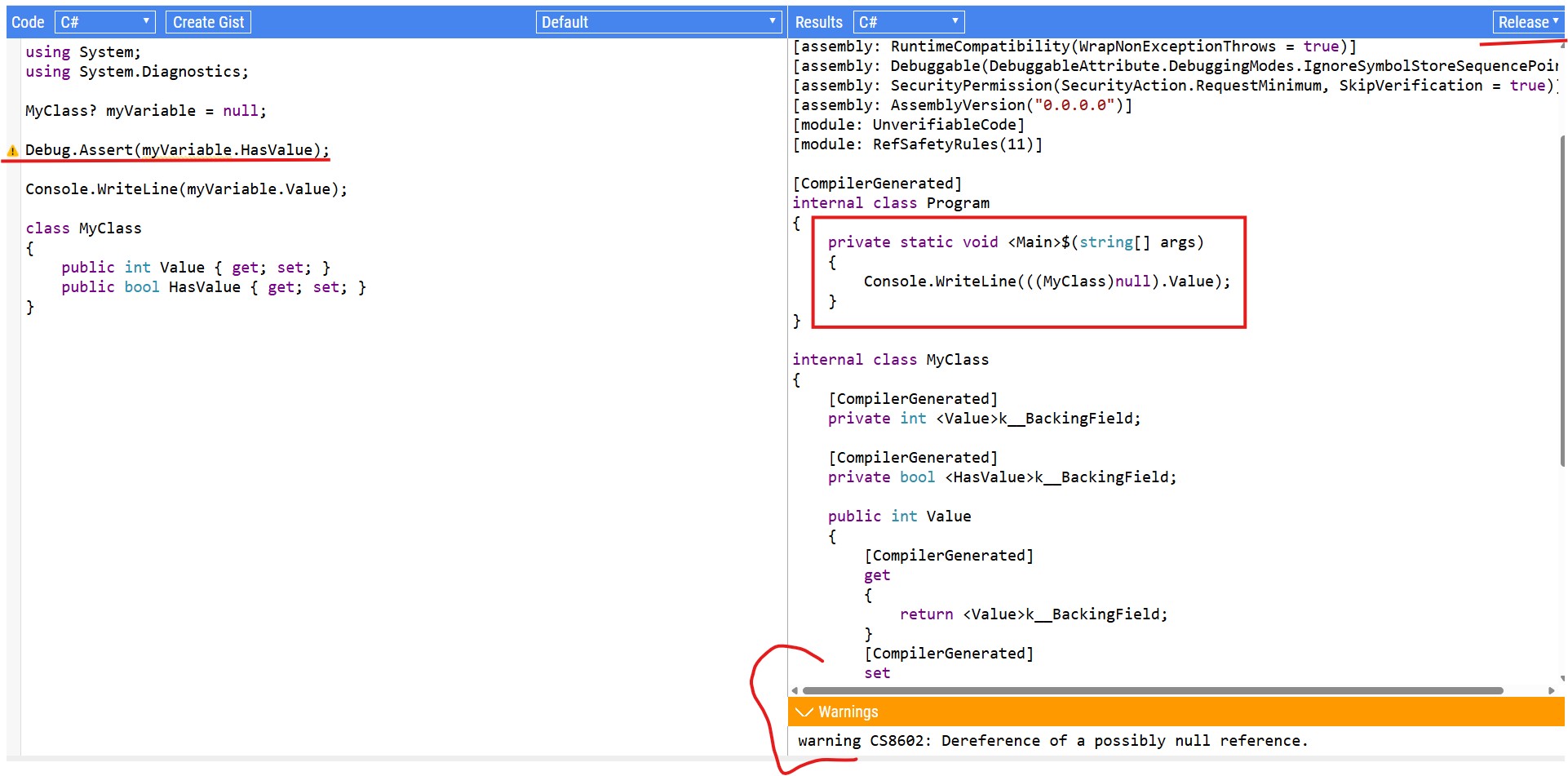Click the horizontal scrollbar left arrow

click(795, 690)
